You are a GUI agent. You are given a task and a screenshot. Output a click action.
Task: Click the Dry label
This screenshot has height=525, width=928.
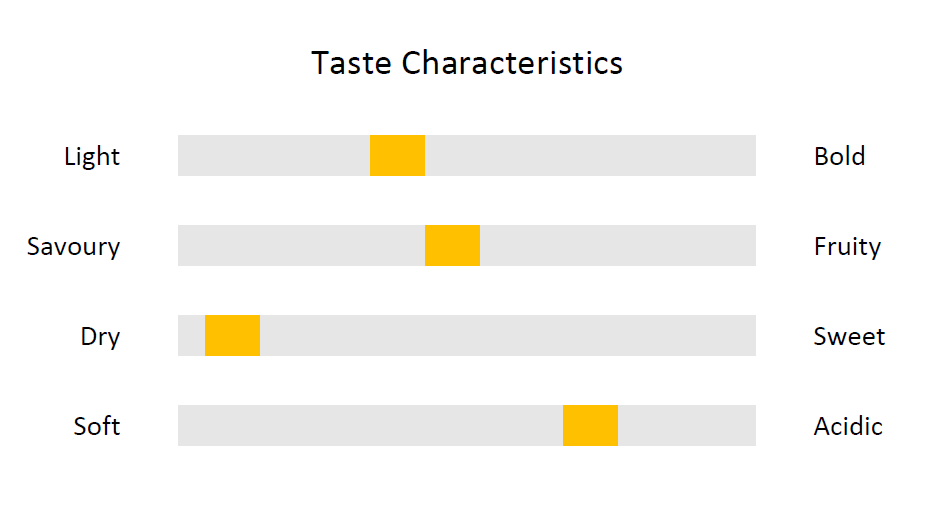click(x=100, y=337)
